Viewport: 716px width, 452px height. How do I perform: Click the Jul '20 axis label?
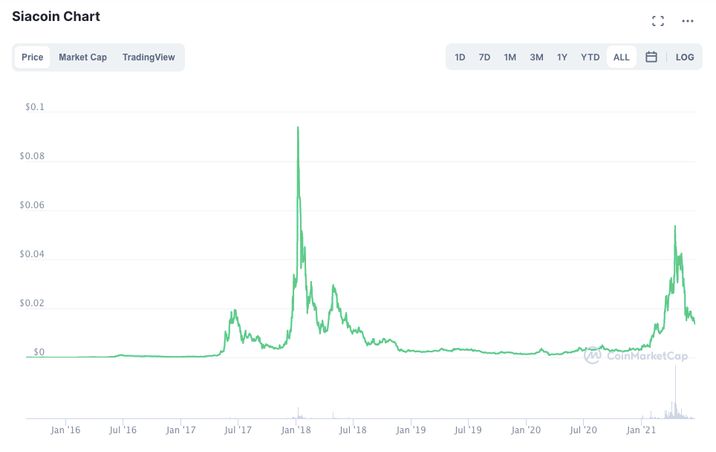[x=583, y=430]
